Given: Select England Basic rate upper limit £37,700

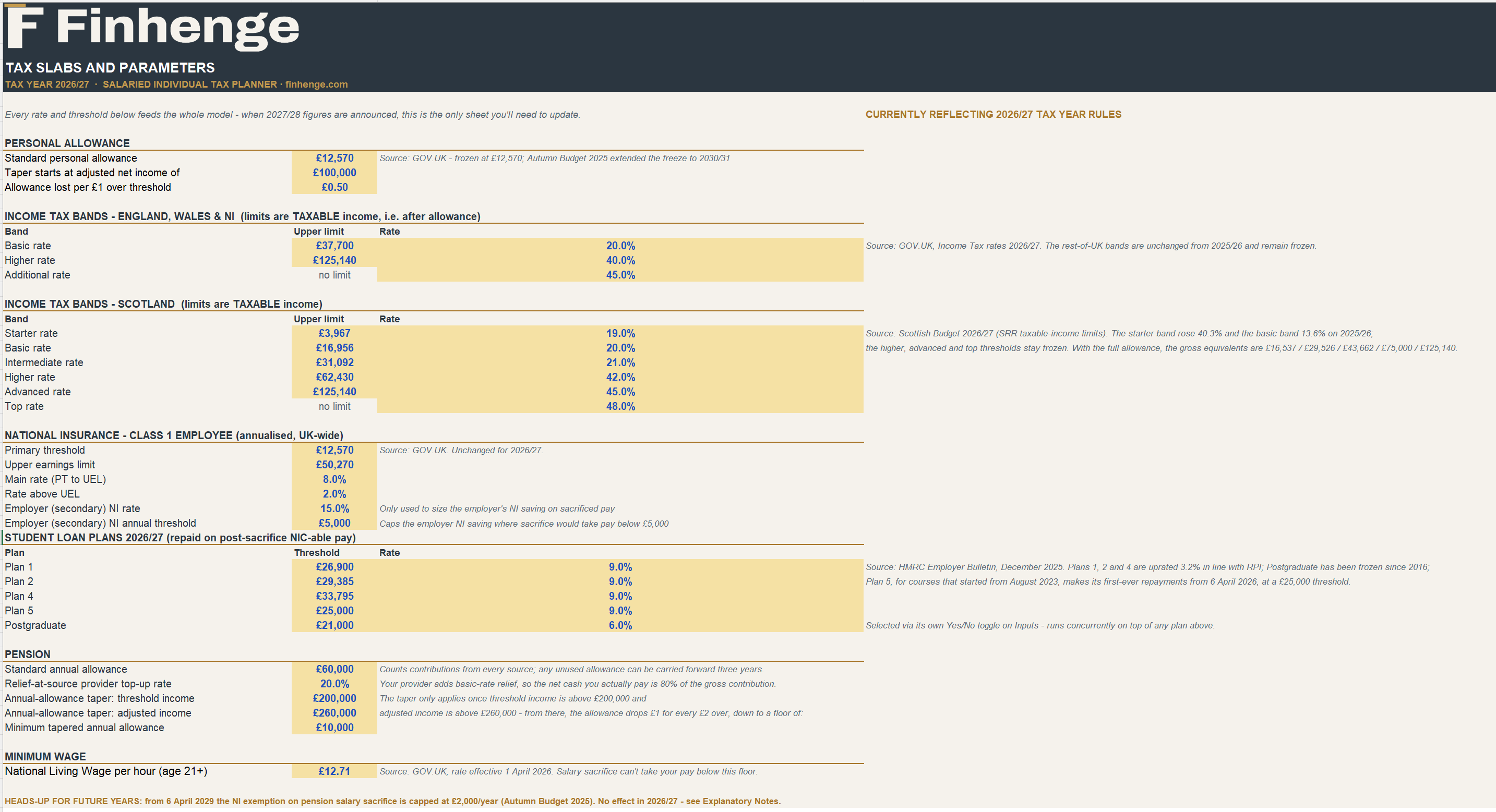Looking at the screenshot, I should coord(334,246).
